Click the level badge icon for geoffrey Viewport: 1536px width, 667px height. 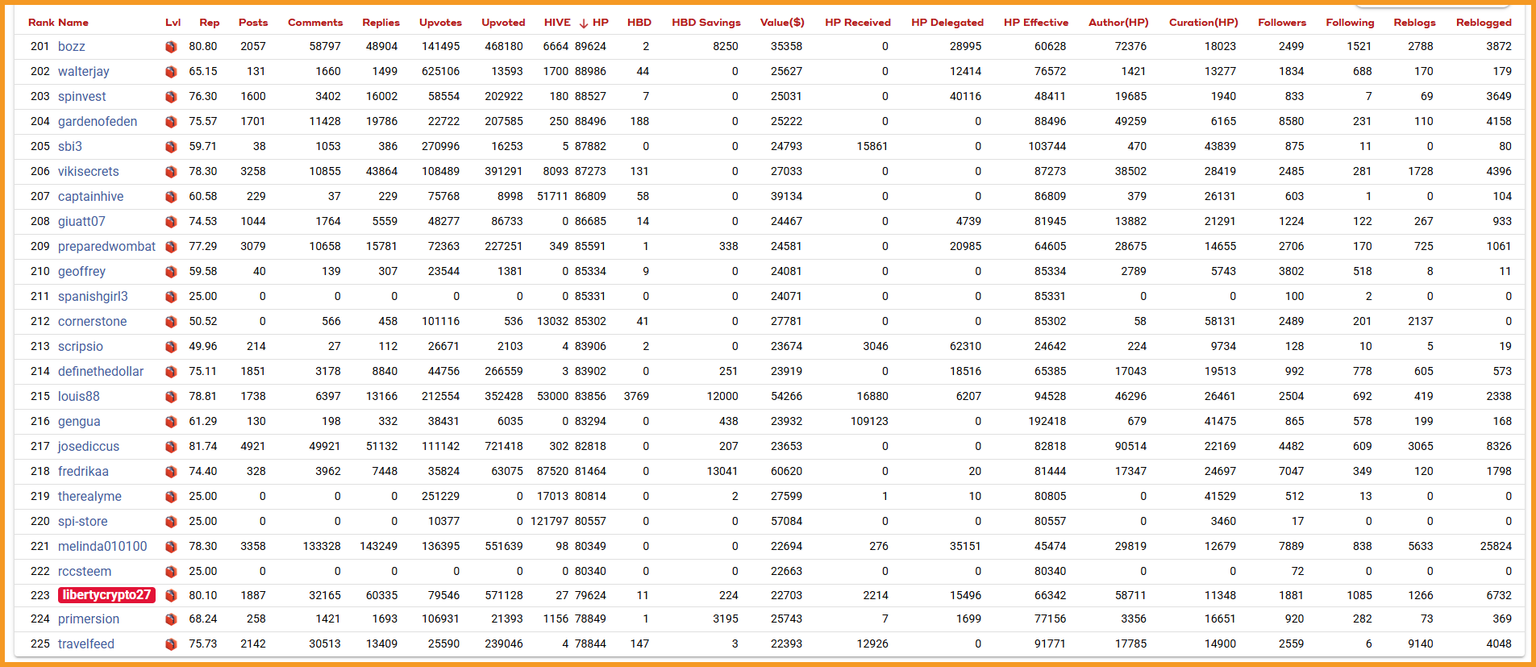coord(171,272)
